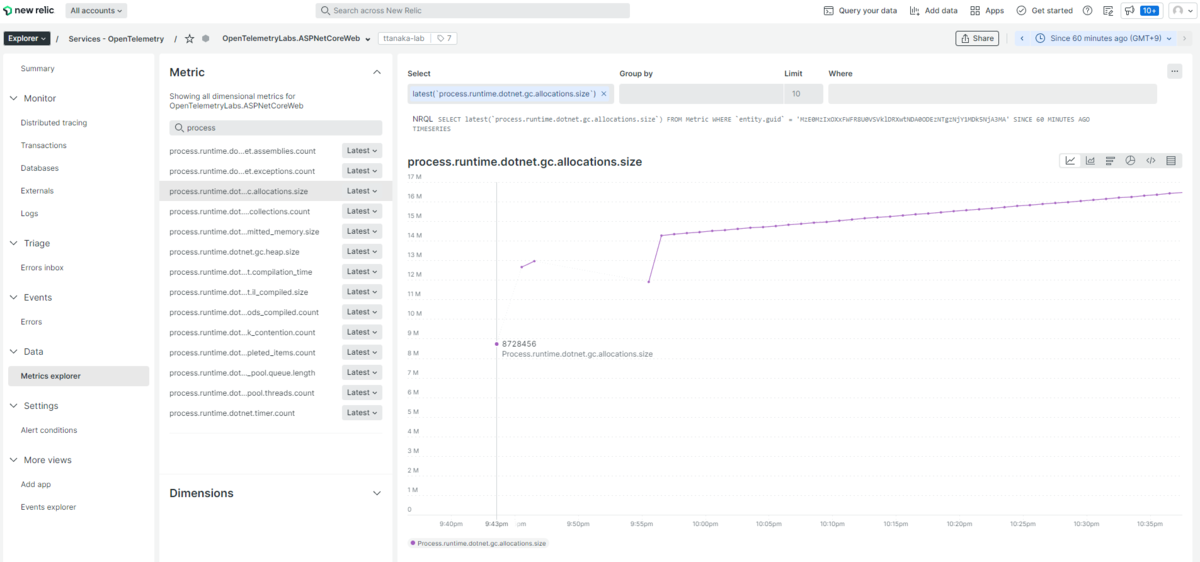This screenshot has height=562, width=1200.
Task: Open Summary in the sidebar
Action: click(x=38, y=68)
